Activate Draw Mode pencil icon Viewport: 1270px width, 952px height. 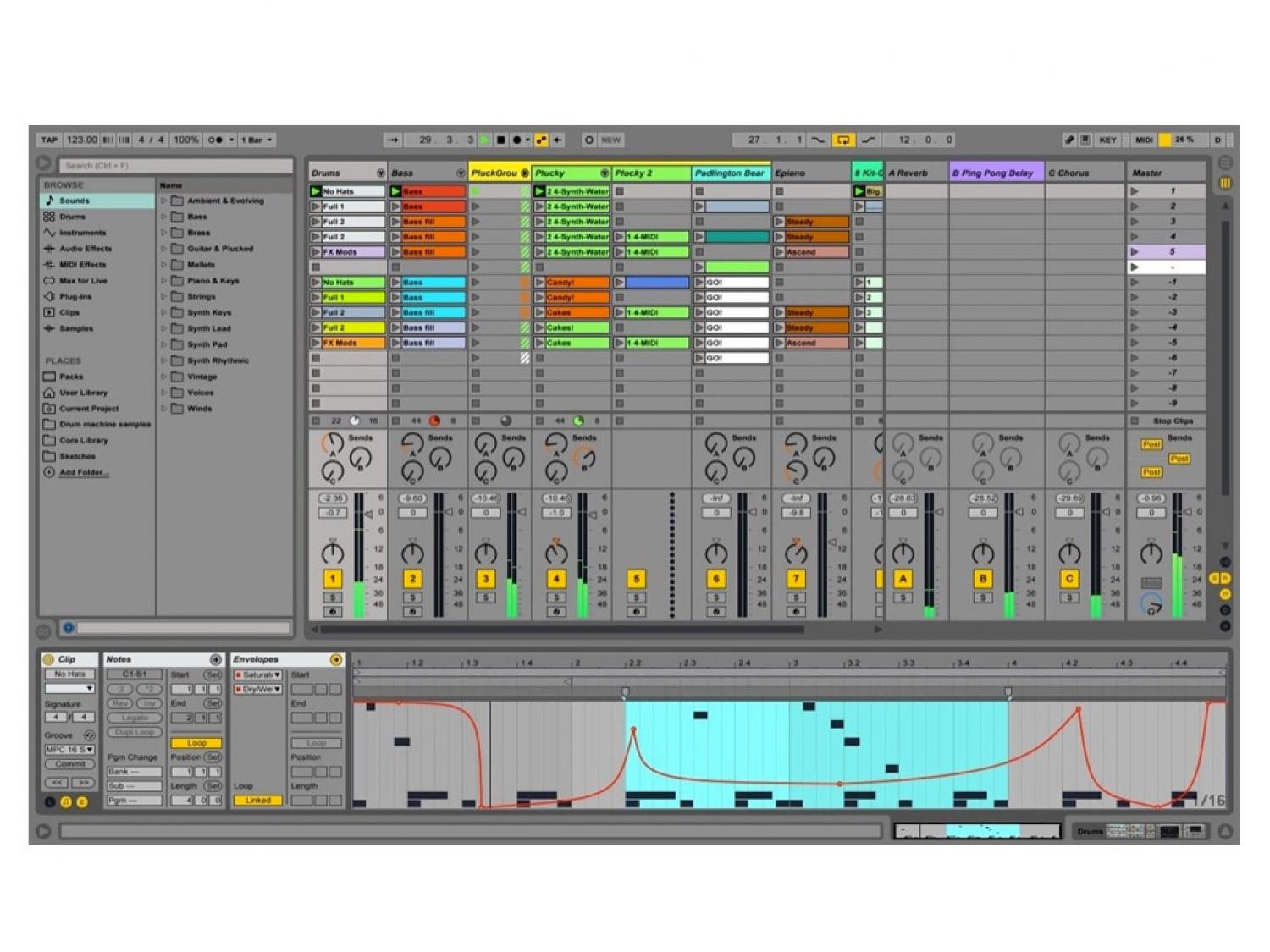point(1068,140)
